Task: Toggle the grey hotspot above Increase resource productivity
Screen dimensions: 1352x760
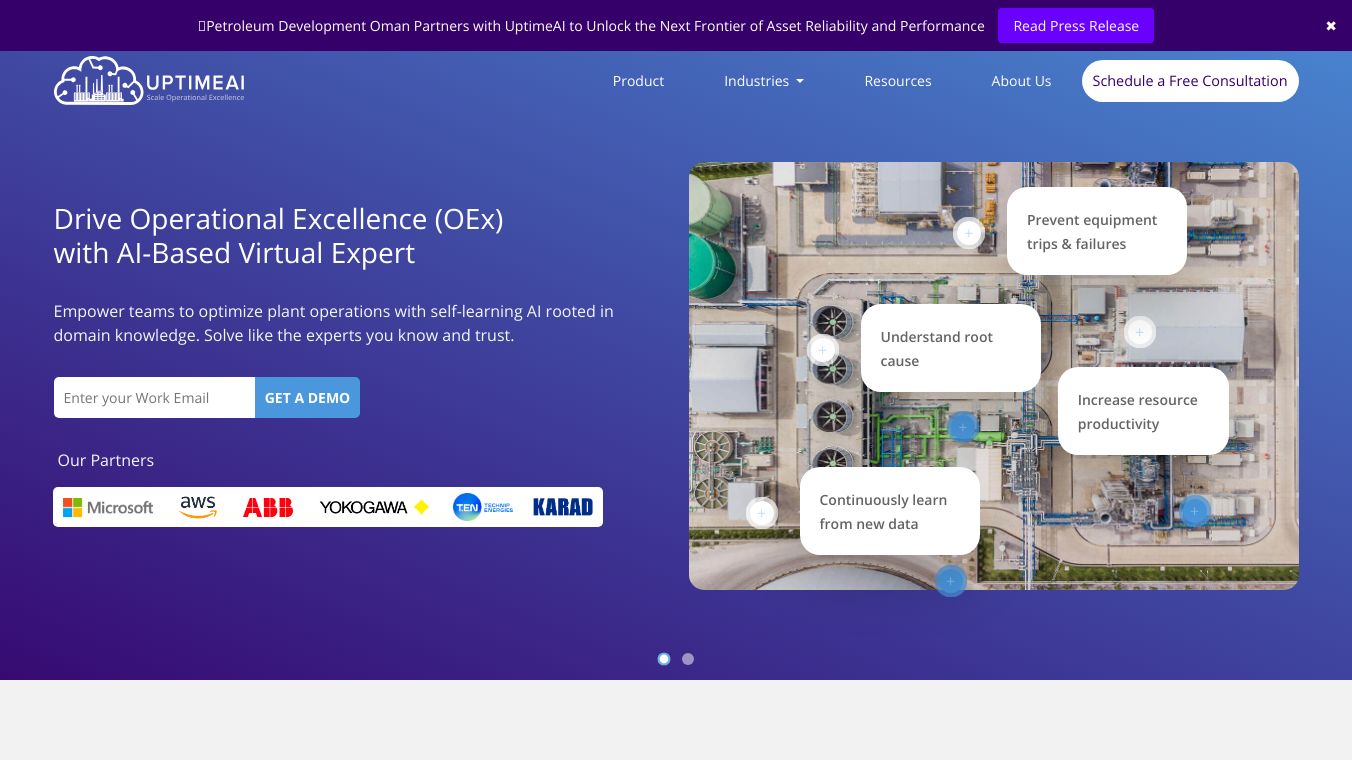Action: pos(1139,332)
